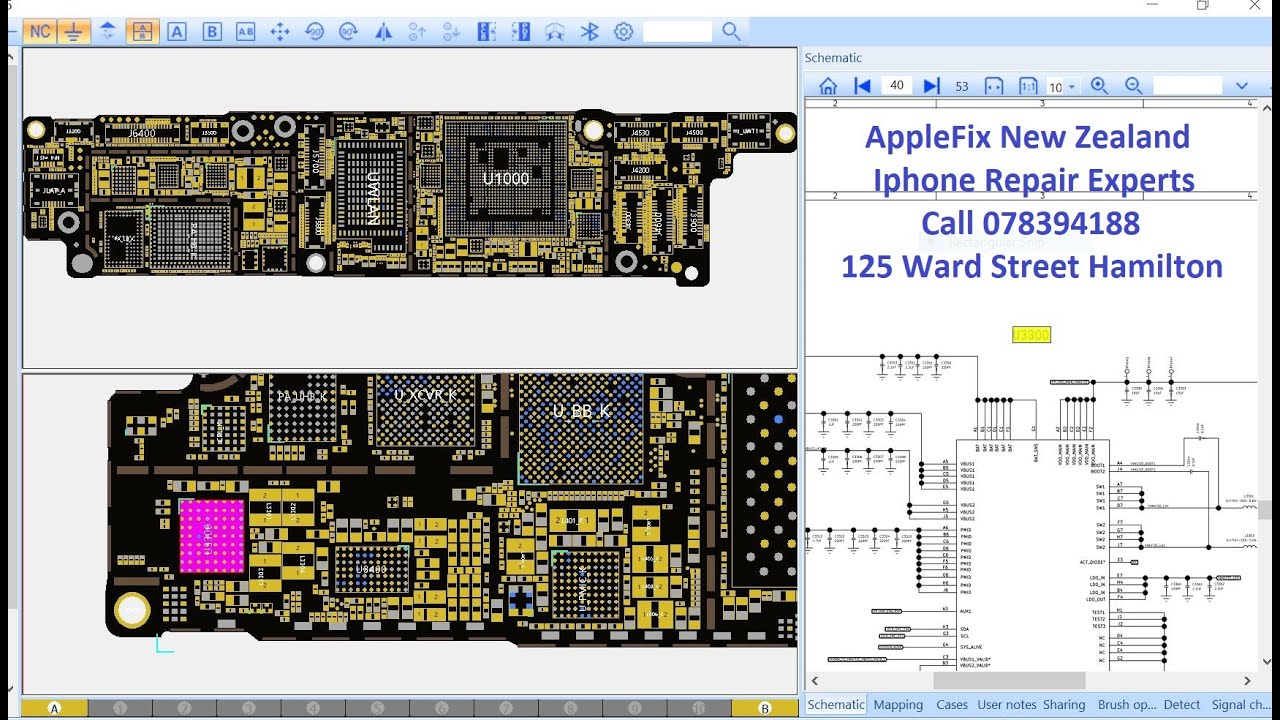Open the User notes tab
1280x720 pixels.
[1007, 704]
